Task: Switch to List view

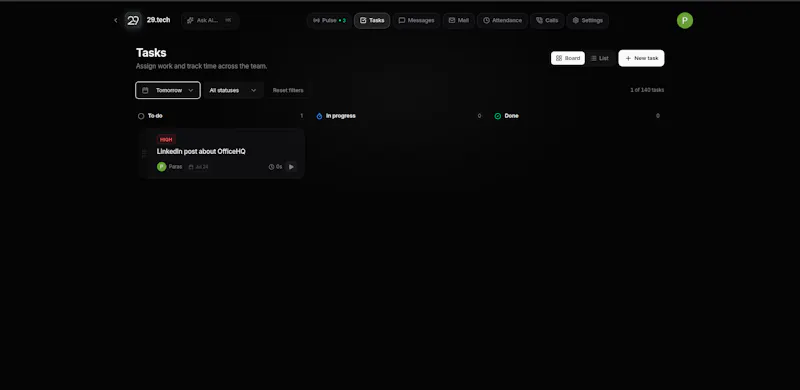Action: click(600, 58)
